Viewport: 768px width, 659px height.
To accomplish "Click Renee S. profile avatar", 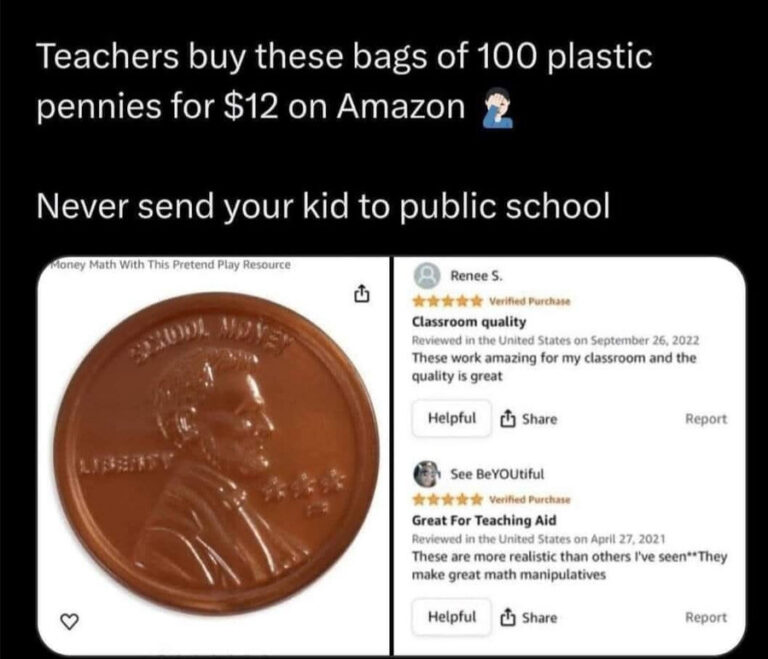I will pos(428,276).
